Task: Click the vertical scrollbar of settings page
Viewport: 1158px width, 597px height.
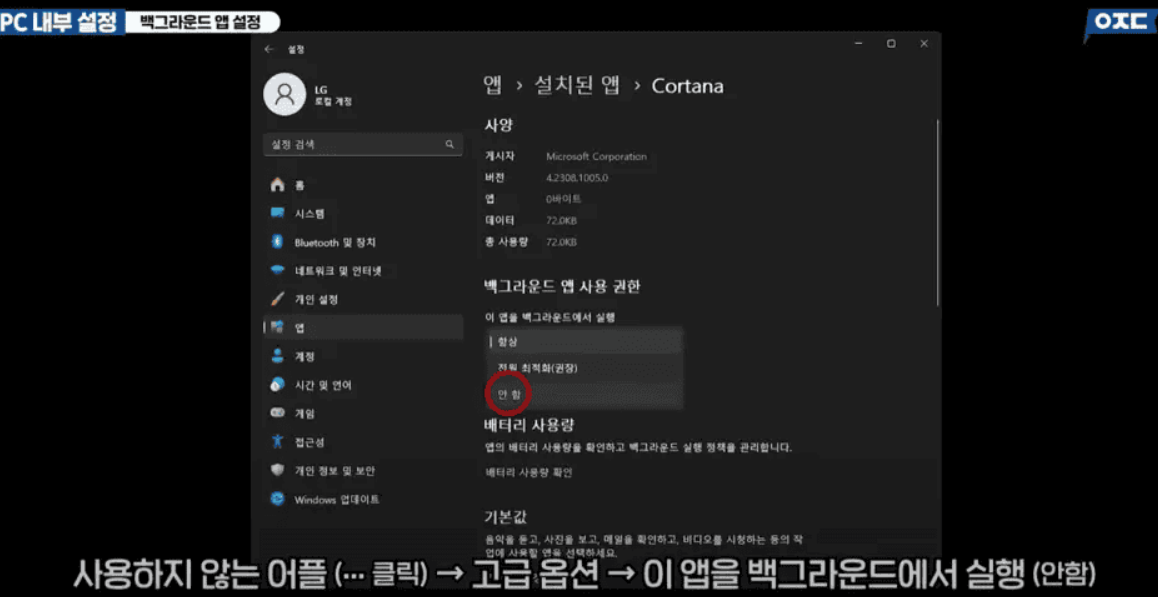Action: pyautogui.click(x=938, y=213)
